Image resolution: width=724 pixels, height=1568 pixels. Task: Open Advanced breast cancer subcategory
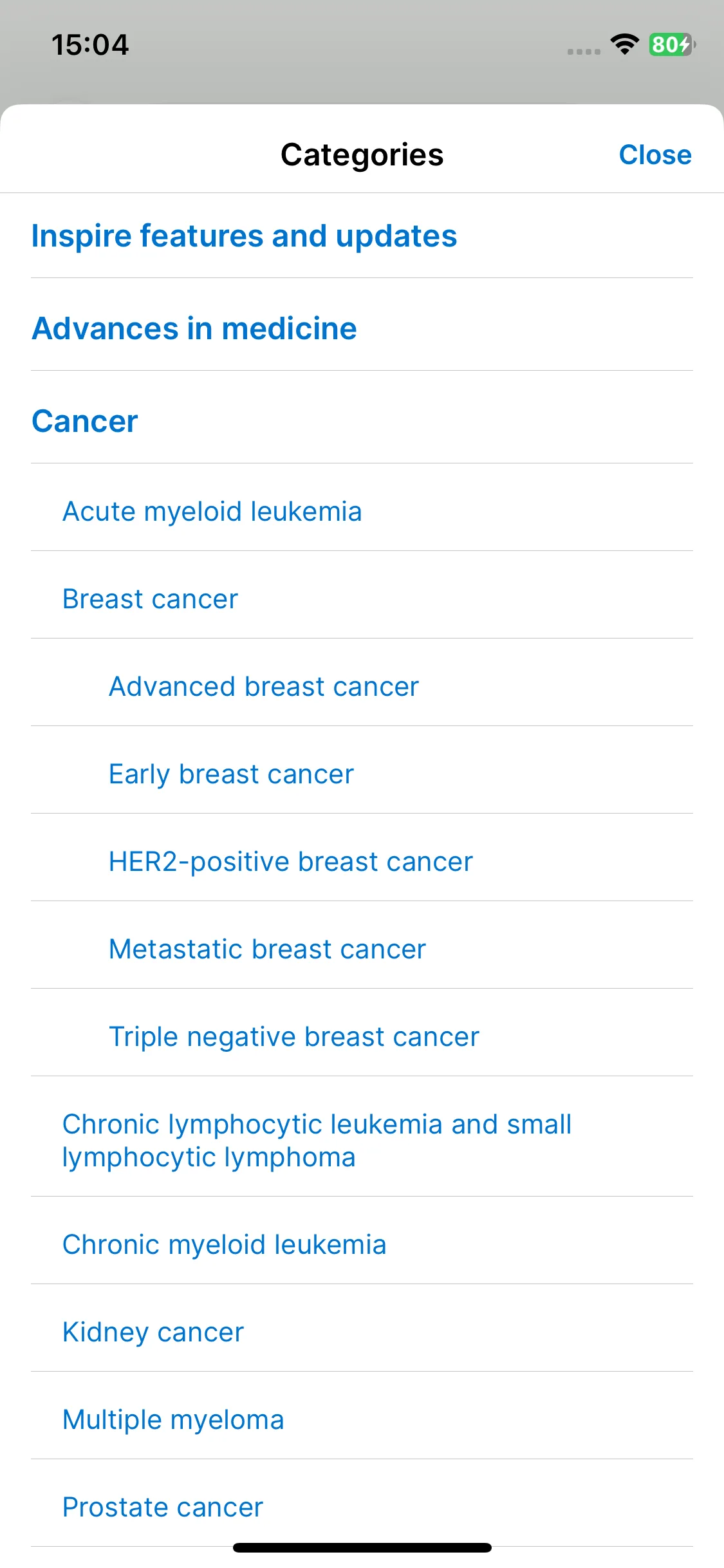click(362, 687)
